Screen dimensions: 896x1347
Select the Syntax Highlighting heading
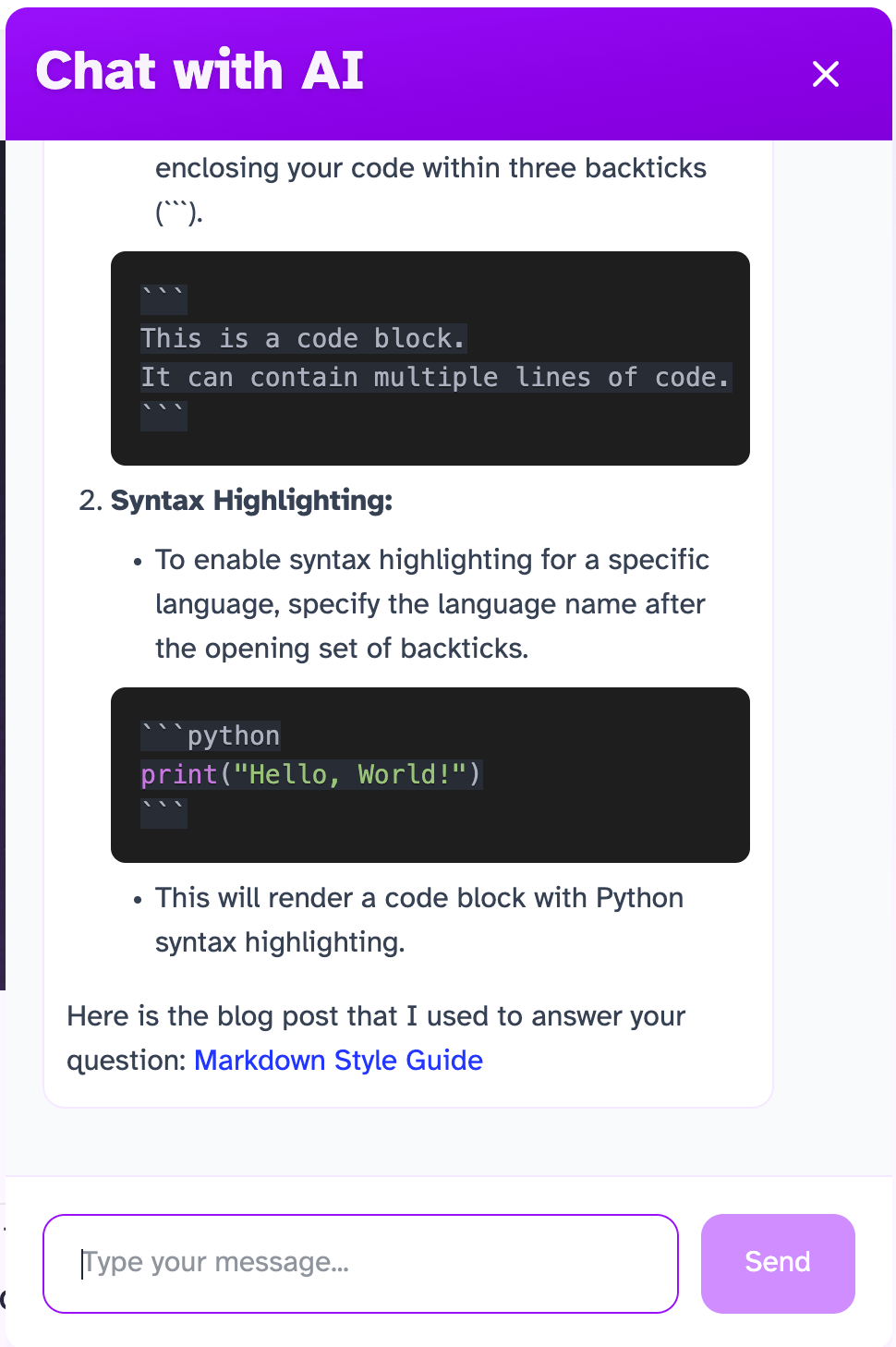pos(251,500)
